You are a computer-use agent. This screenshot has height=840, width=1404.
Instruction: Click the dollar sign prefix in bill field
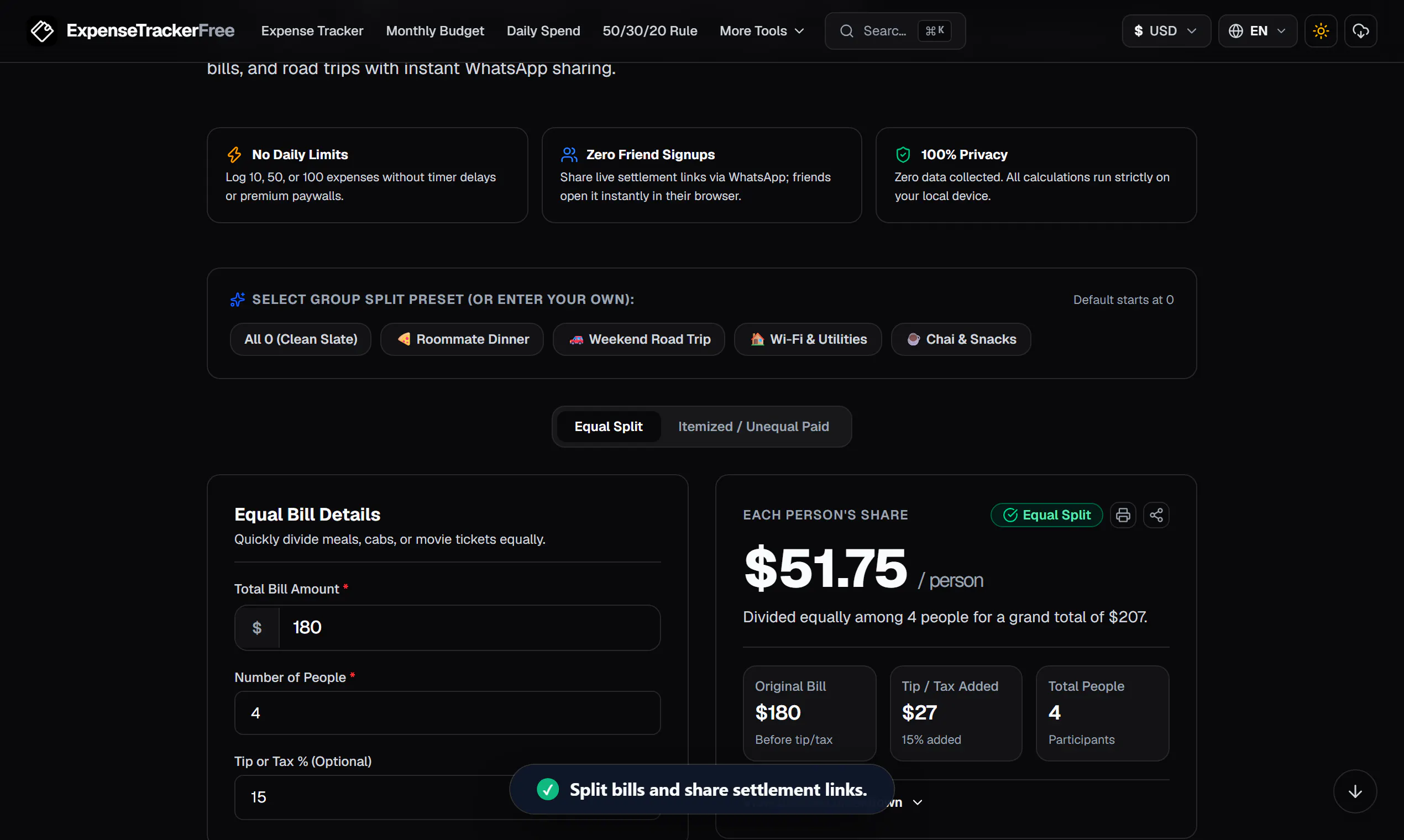[257, 627]
